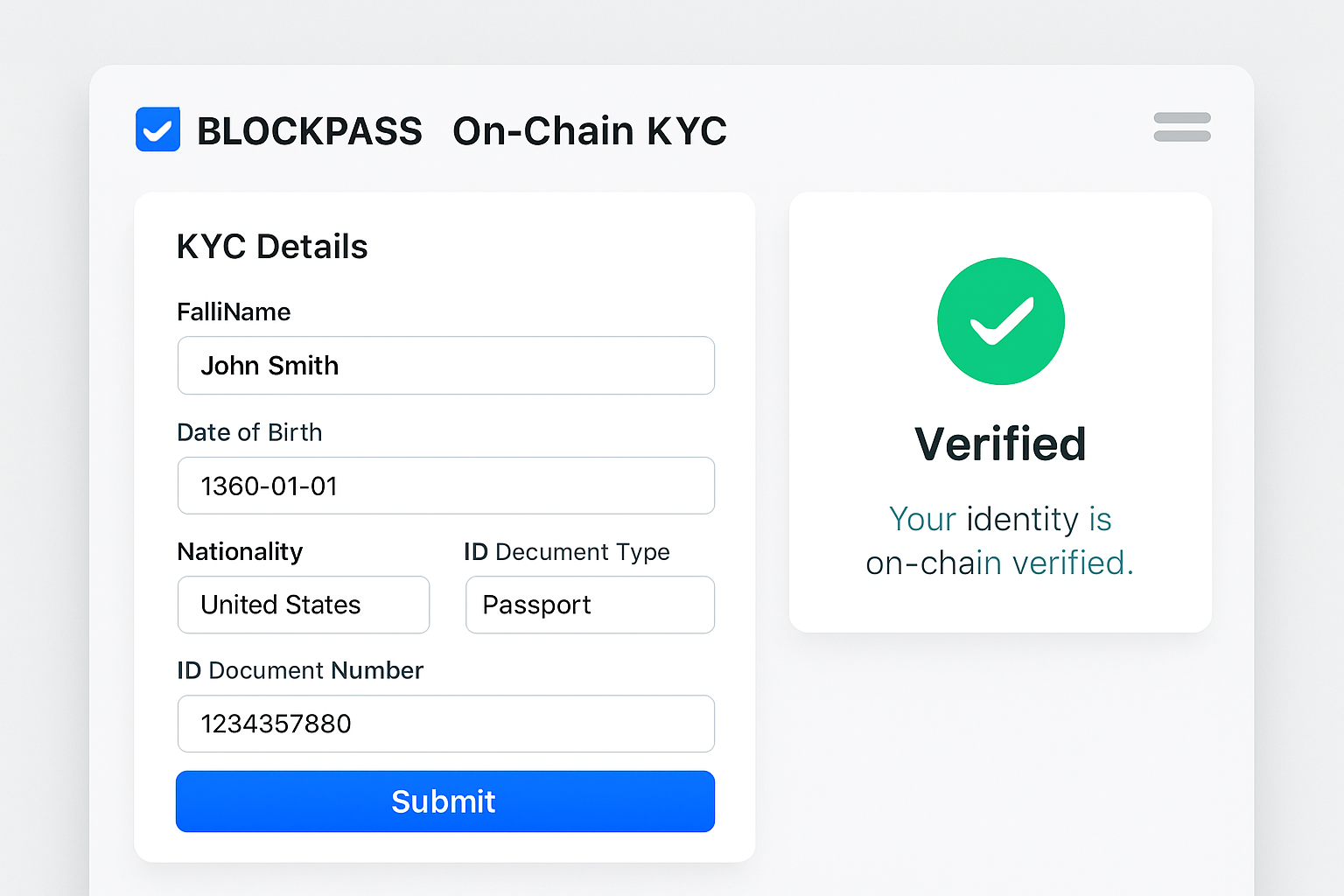
Task: Click the On-Chain KYC header title
Action: click(590, 130)
